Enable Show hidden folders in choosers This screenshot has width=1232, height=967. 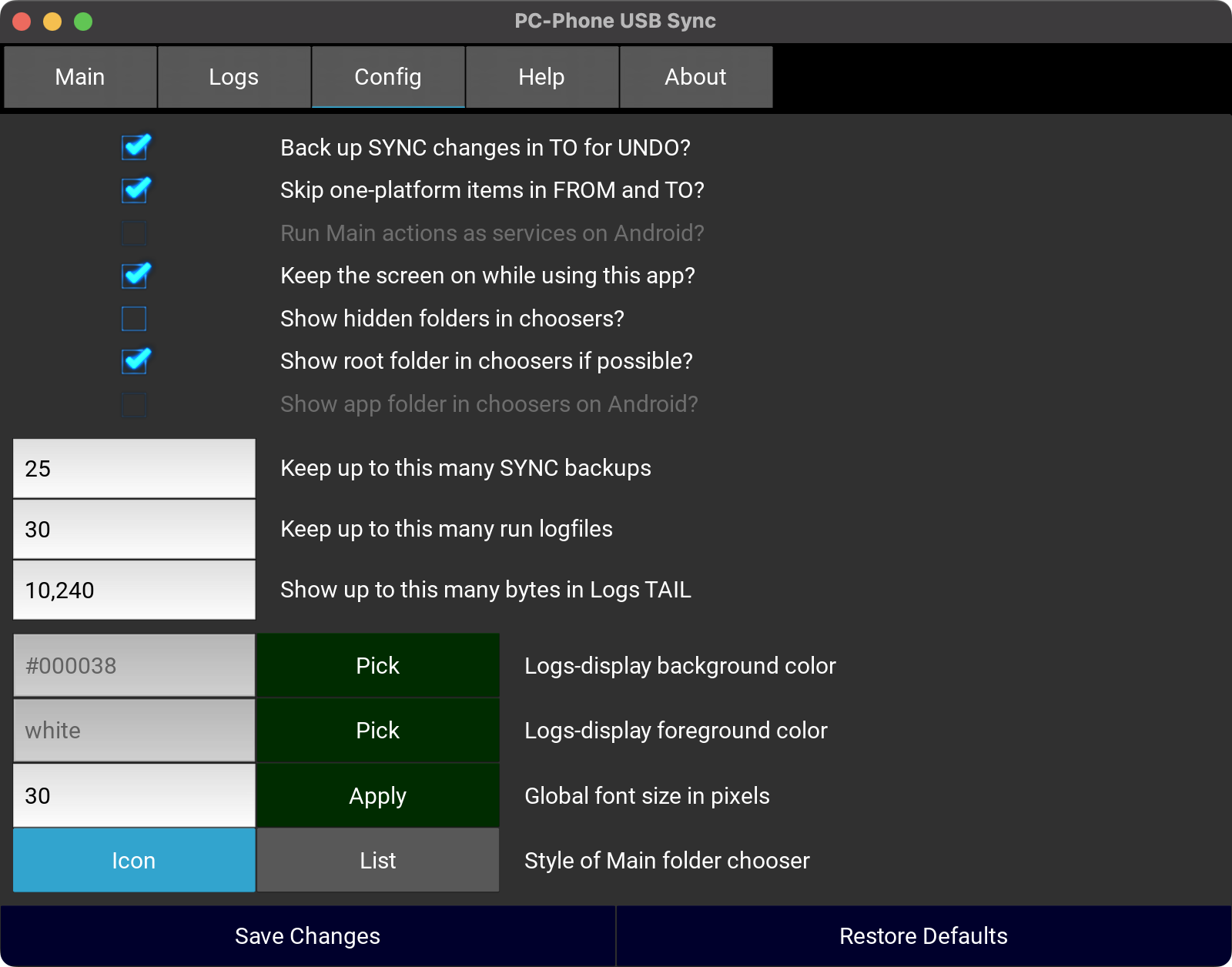pos(134,319)
